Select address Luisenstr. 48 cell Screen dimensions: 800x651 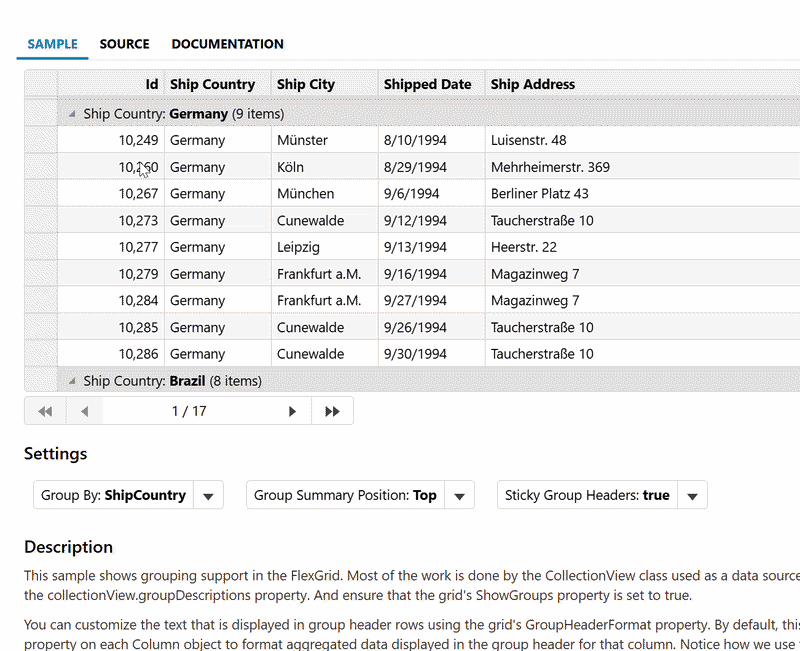tap(643, 140)
